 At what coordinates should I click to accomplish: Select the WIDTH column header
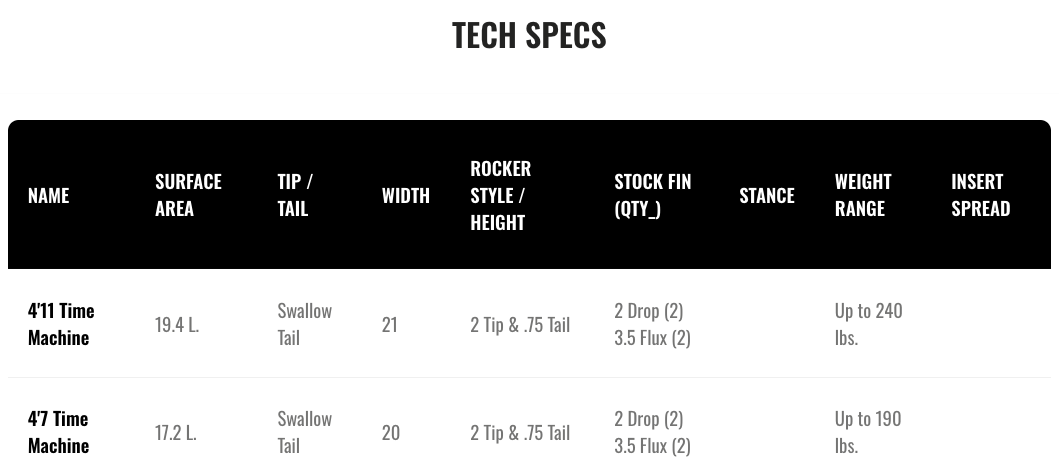coord(405,195)
